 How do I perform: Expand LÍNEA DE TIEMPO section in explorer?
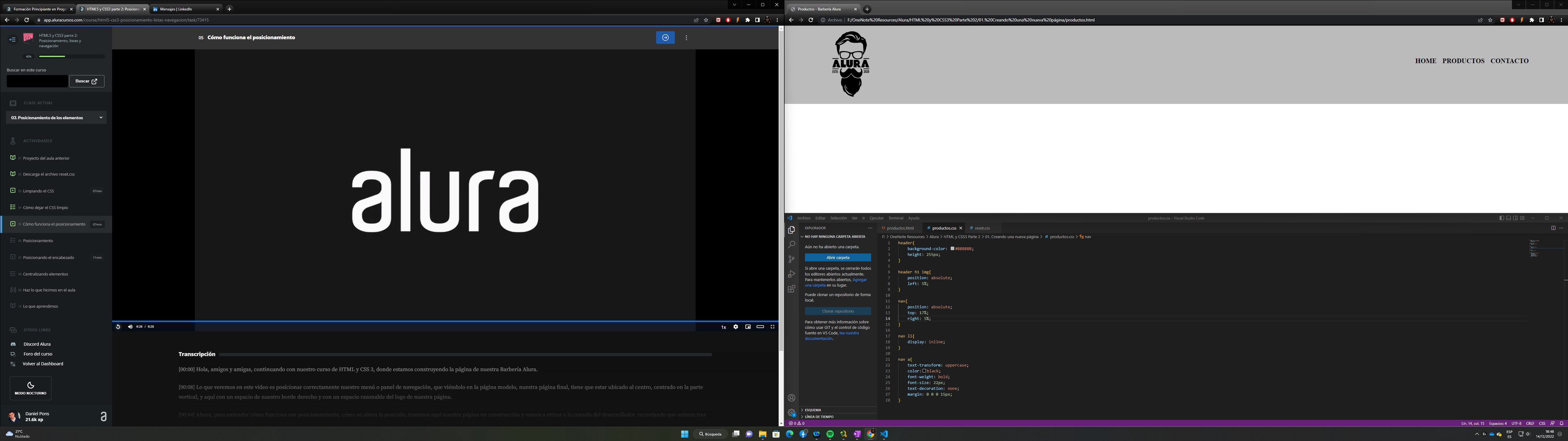pos(837,416)
